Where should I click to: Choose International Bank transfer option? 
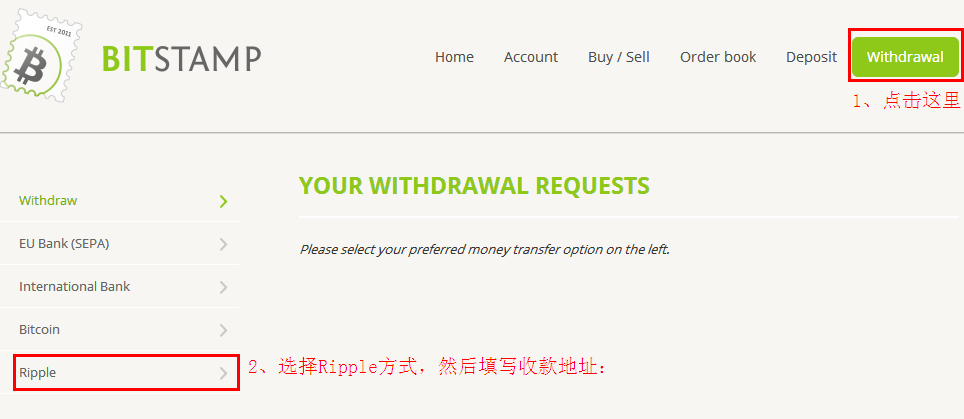119,286
